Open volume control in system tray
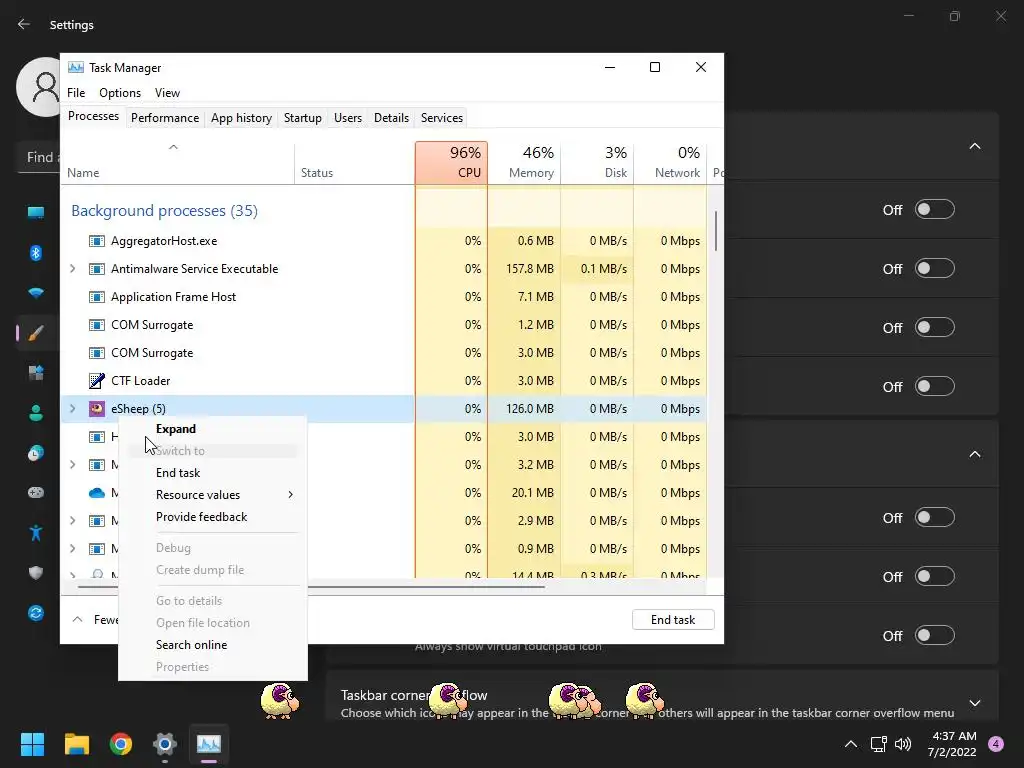Viewport: 1024px width, 768px height. tap(903, 744)
